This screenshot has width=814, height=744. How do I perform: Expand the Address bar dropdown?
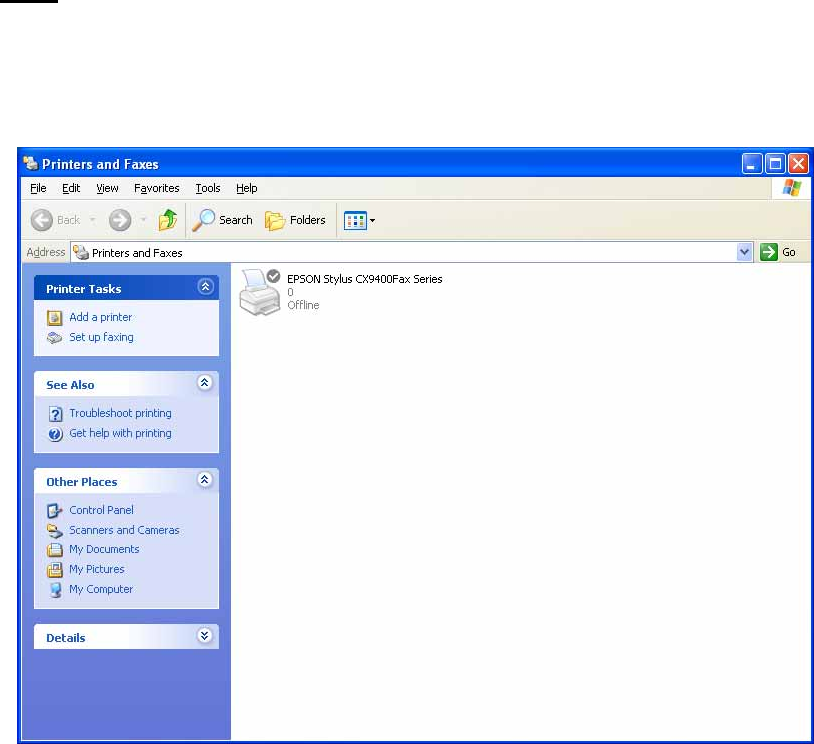[744, 252]
